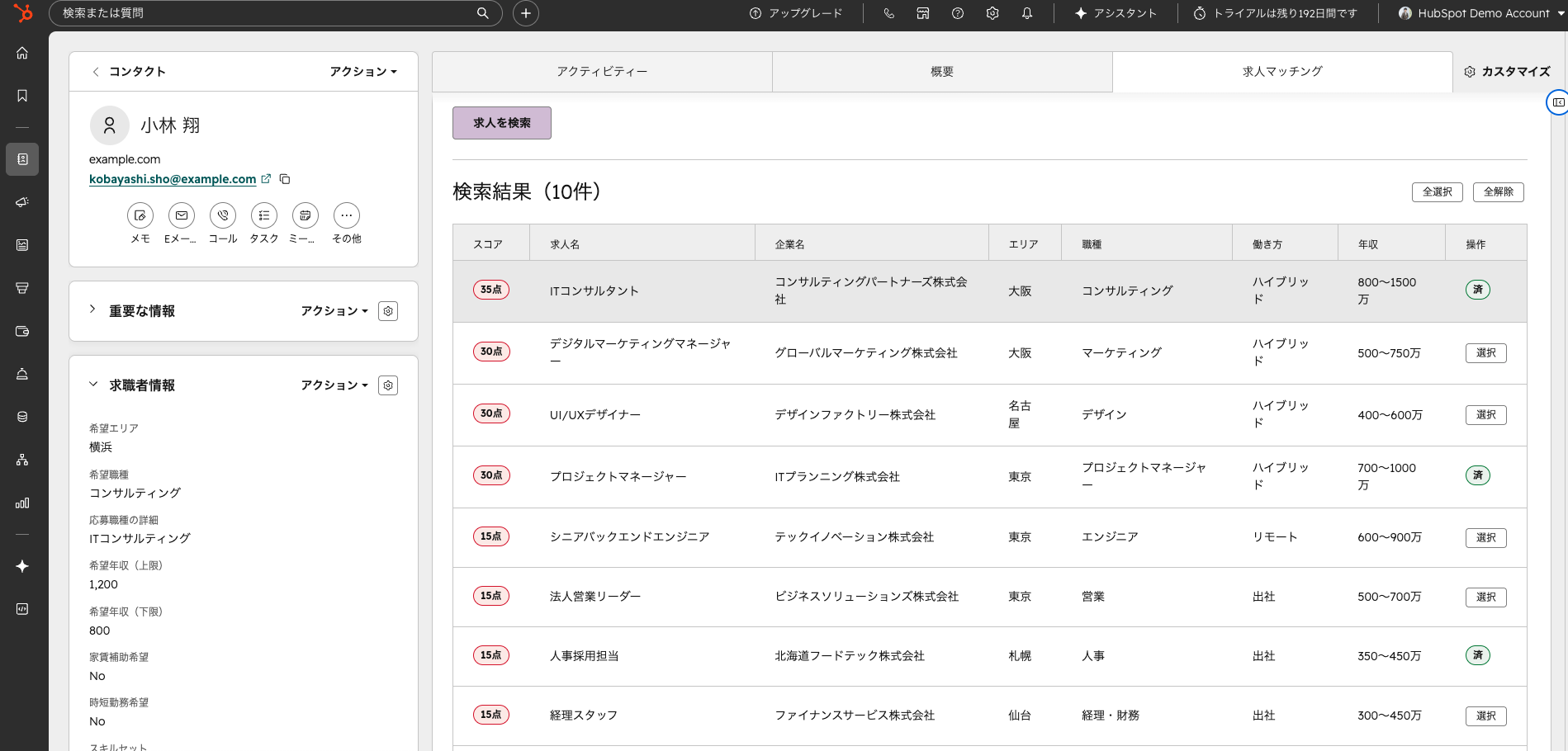Create a note with メモ icon

[140, 215]
